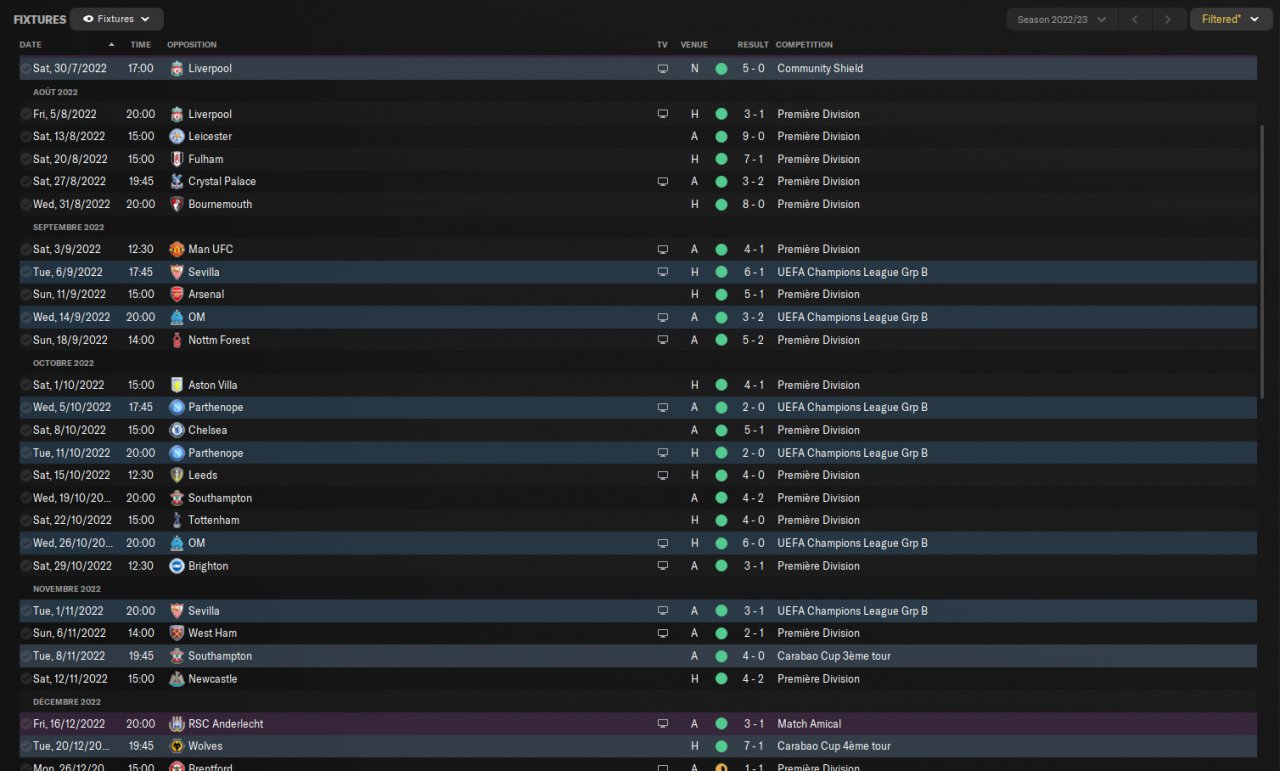Screen dimensions: 1280x771
Task: Sort by the Opposition column header
Action: pos(192,45)
